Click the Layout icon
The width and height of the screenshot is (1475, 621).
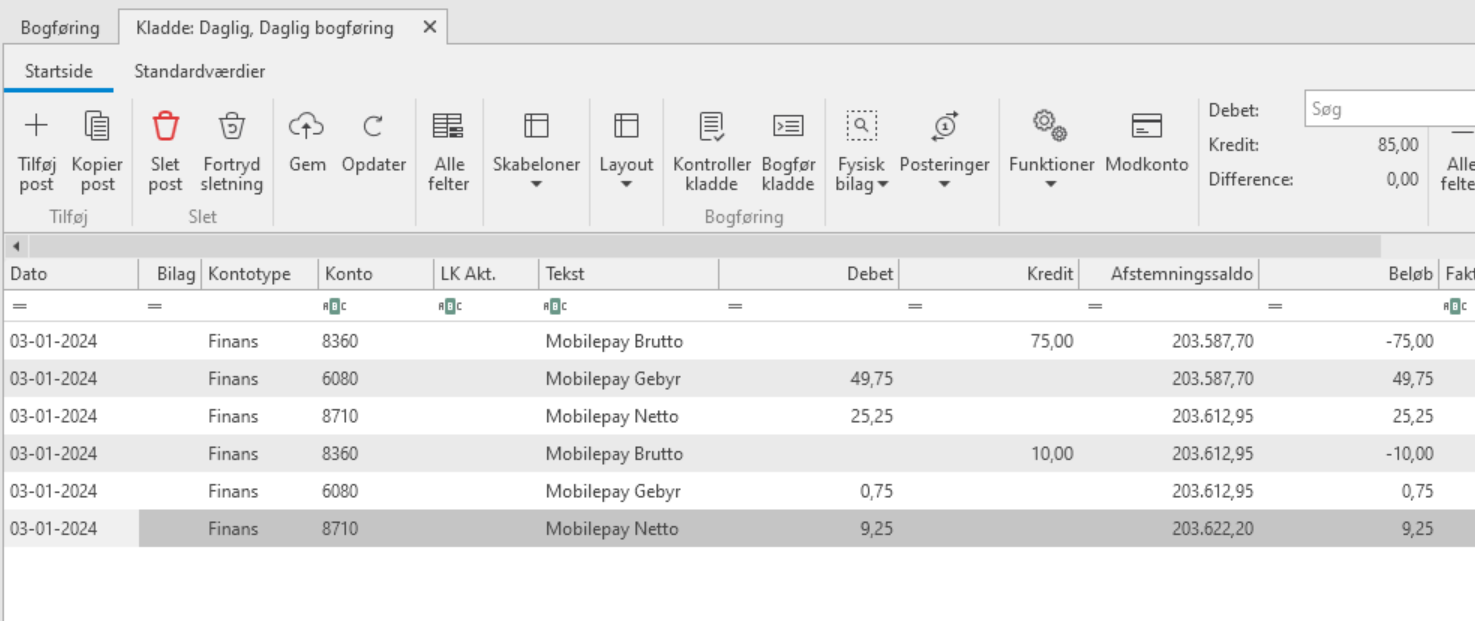coord(626,125)
